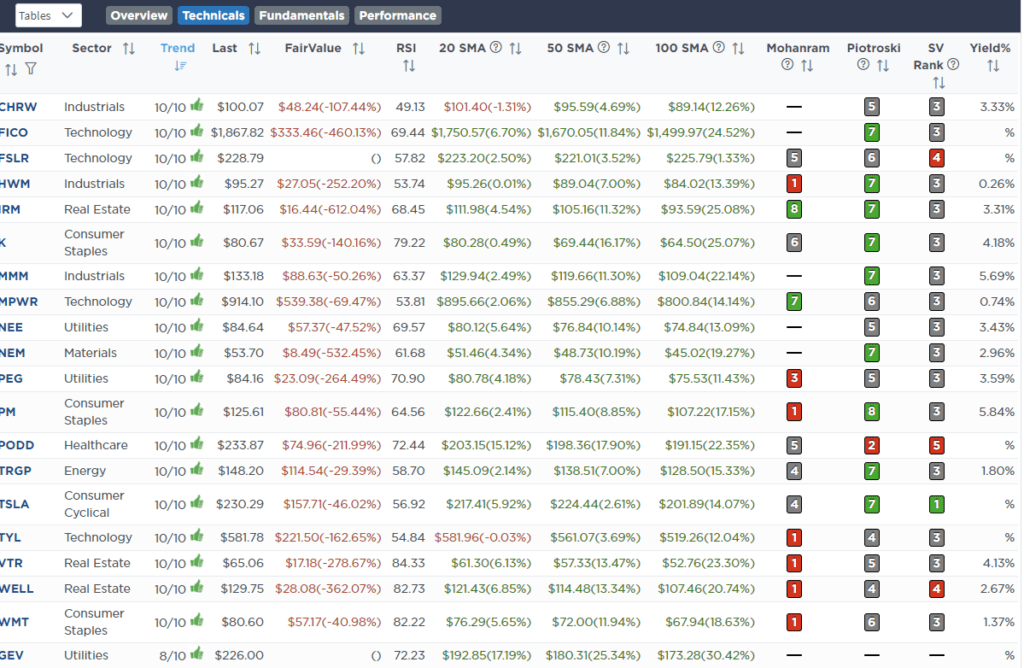
Task: Select the Technicals tab
Action: (x=213, y=16)
